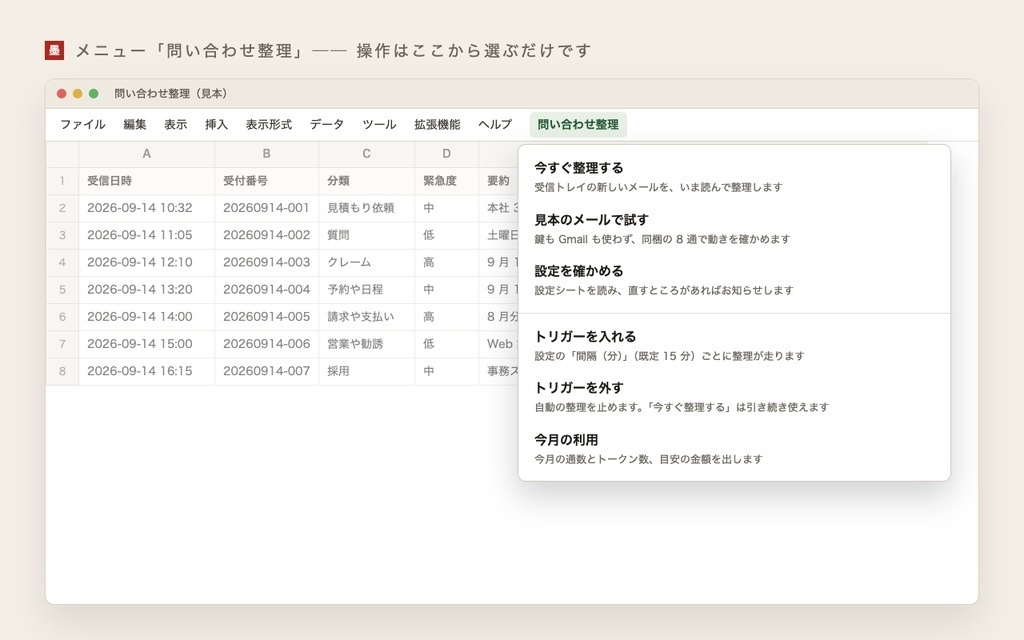Select 設定を確かめる menu entry
This screenshot has height=640, width=1024.
tap(734, 280)
